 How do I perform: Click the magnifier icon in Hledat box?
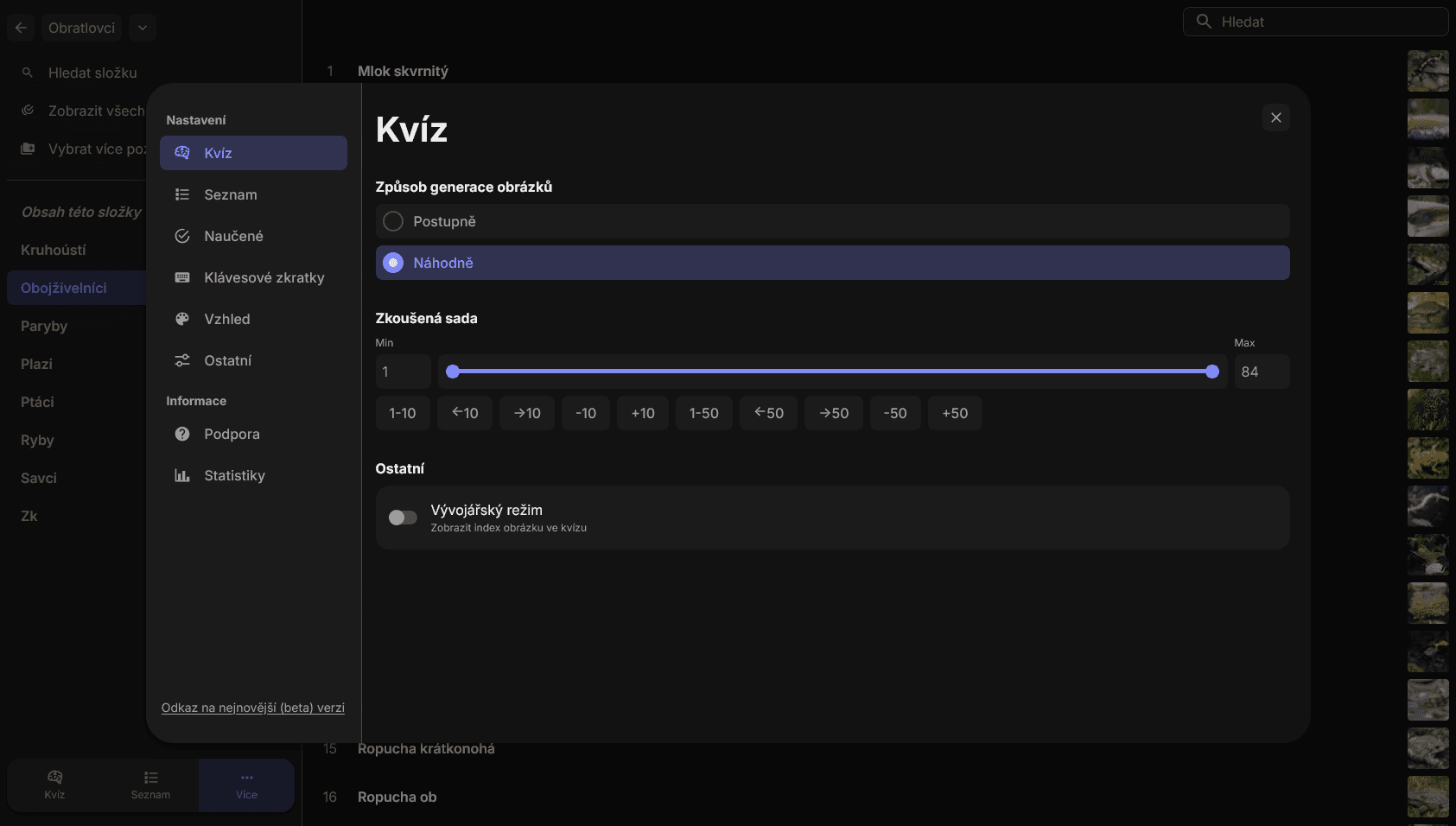click(1204, 22)
